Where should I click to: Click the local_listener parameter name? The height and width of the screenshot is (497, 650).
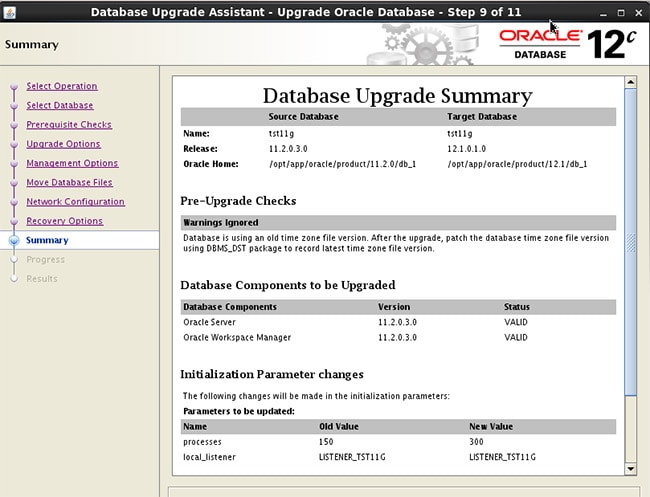209,457
